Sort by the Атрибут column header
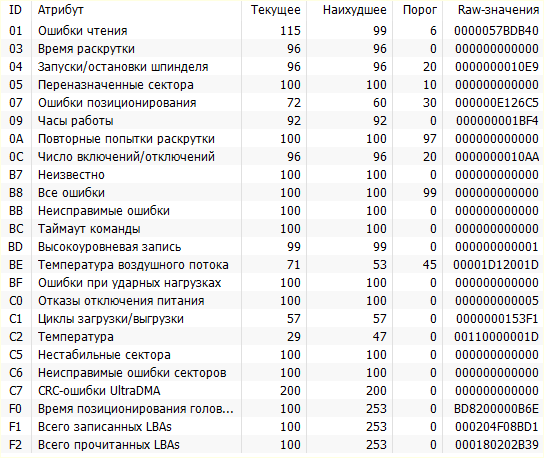The image size is (544, 458). 136,10
